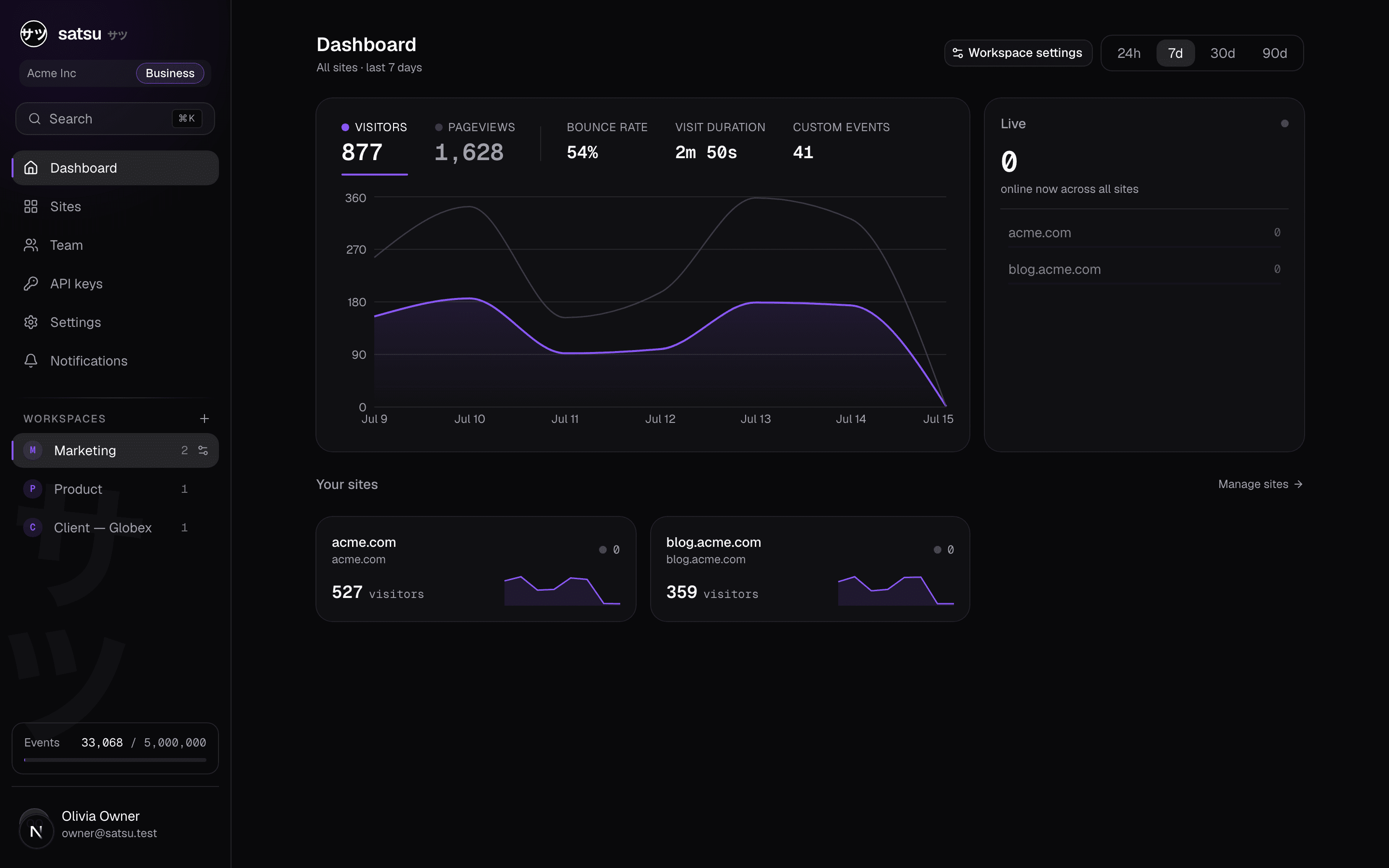
Task: Click owner@satsu.test email text
Action: (x=109, y=833)
